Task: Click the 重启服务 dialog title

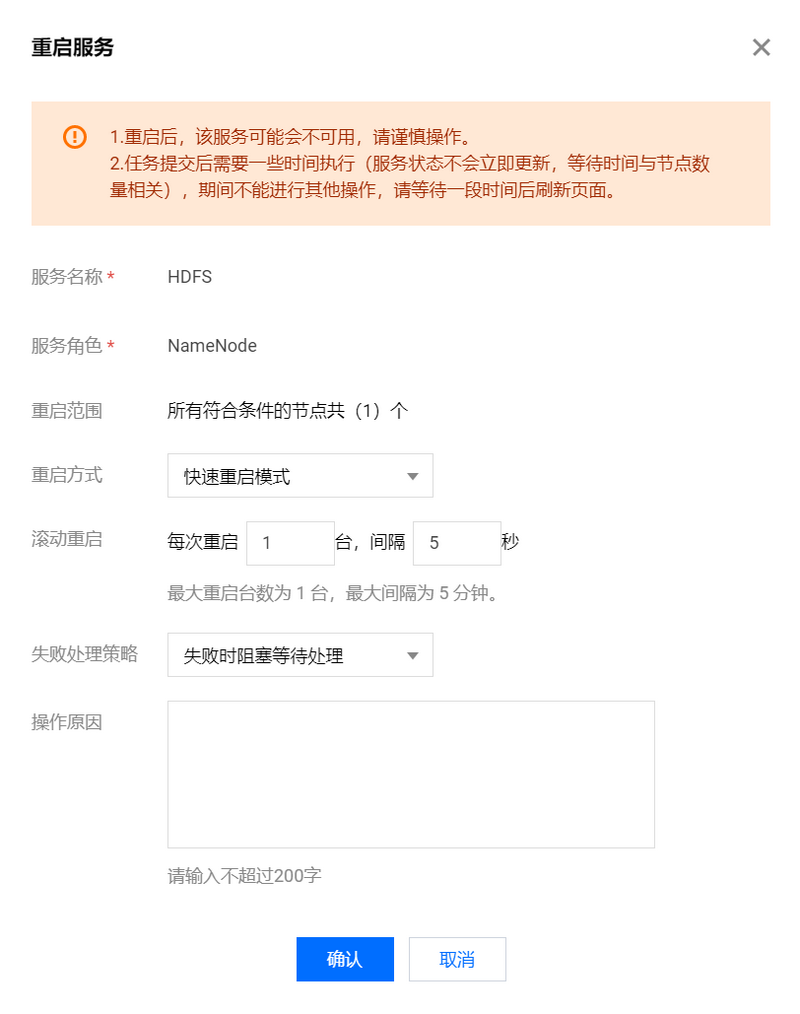Action: 72,47
